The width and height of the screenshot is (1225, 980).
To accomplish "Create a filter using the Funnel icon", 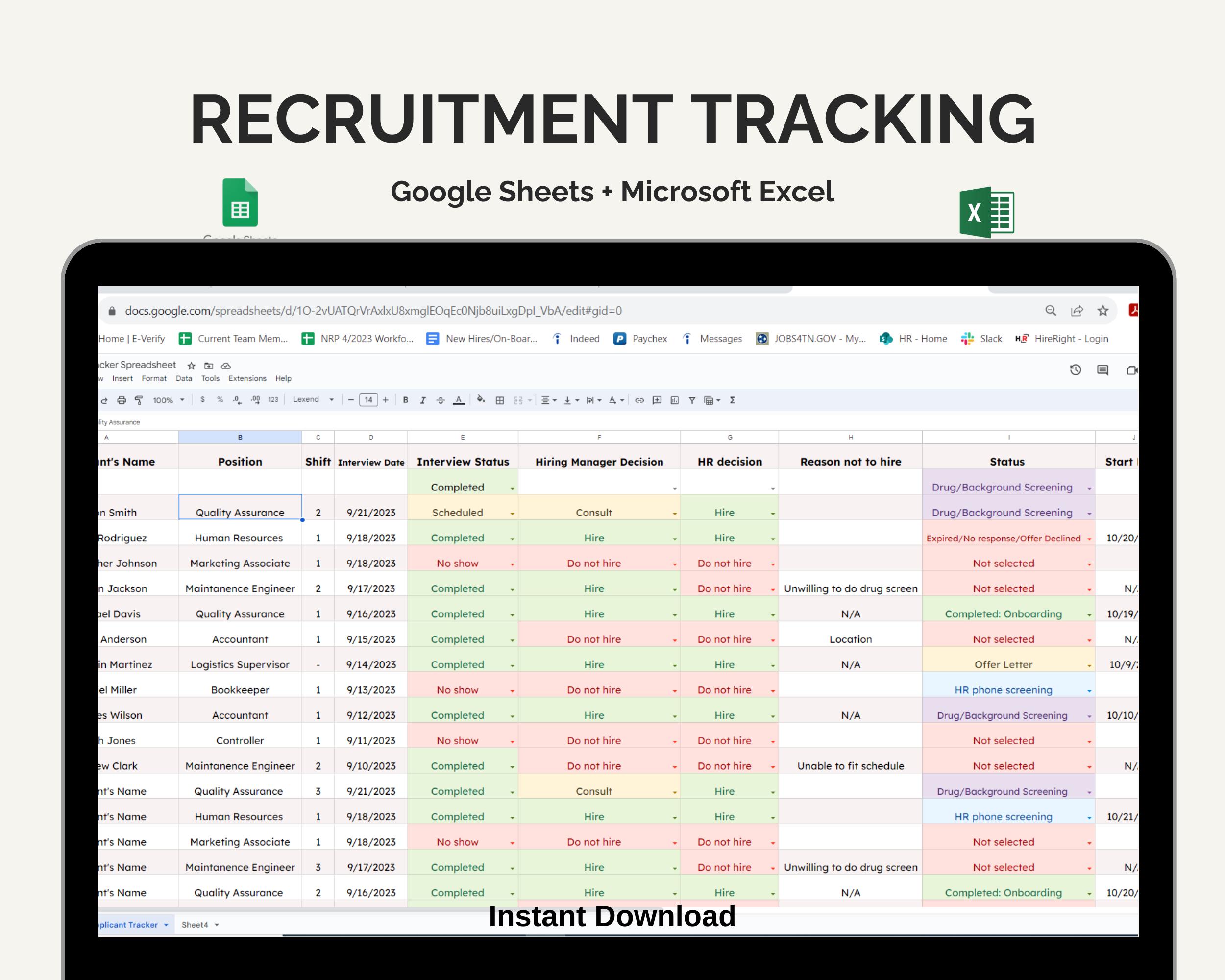I will point(691,400).
